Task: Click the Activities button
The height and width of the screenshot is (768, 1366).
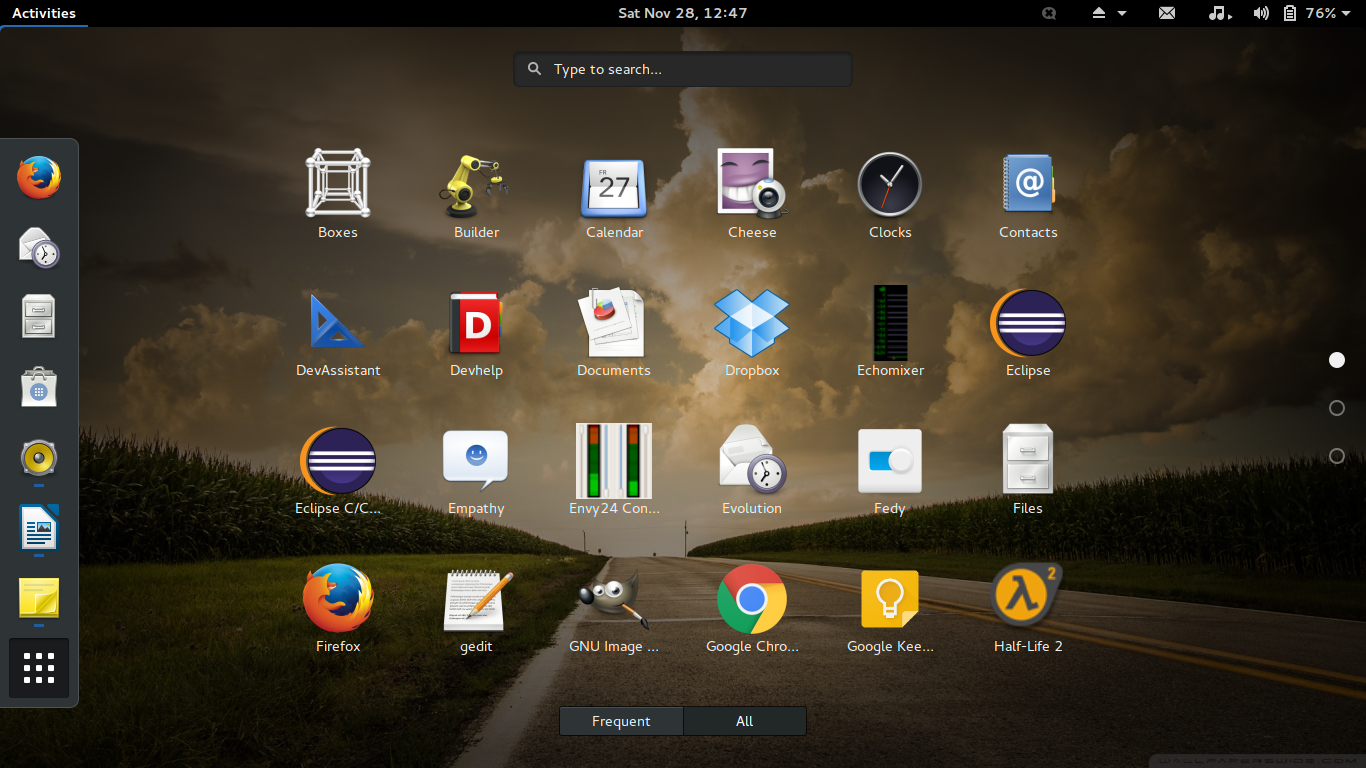Action: (x=44, y=13)
